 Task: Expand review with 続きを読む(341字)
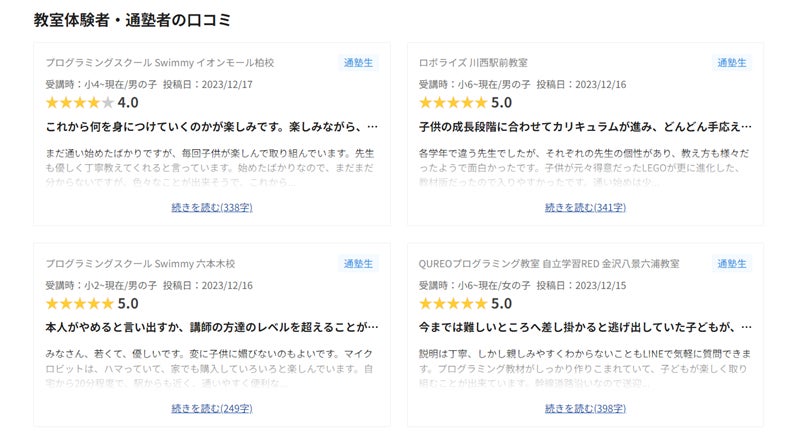(x=585, y=207)
